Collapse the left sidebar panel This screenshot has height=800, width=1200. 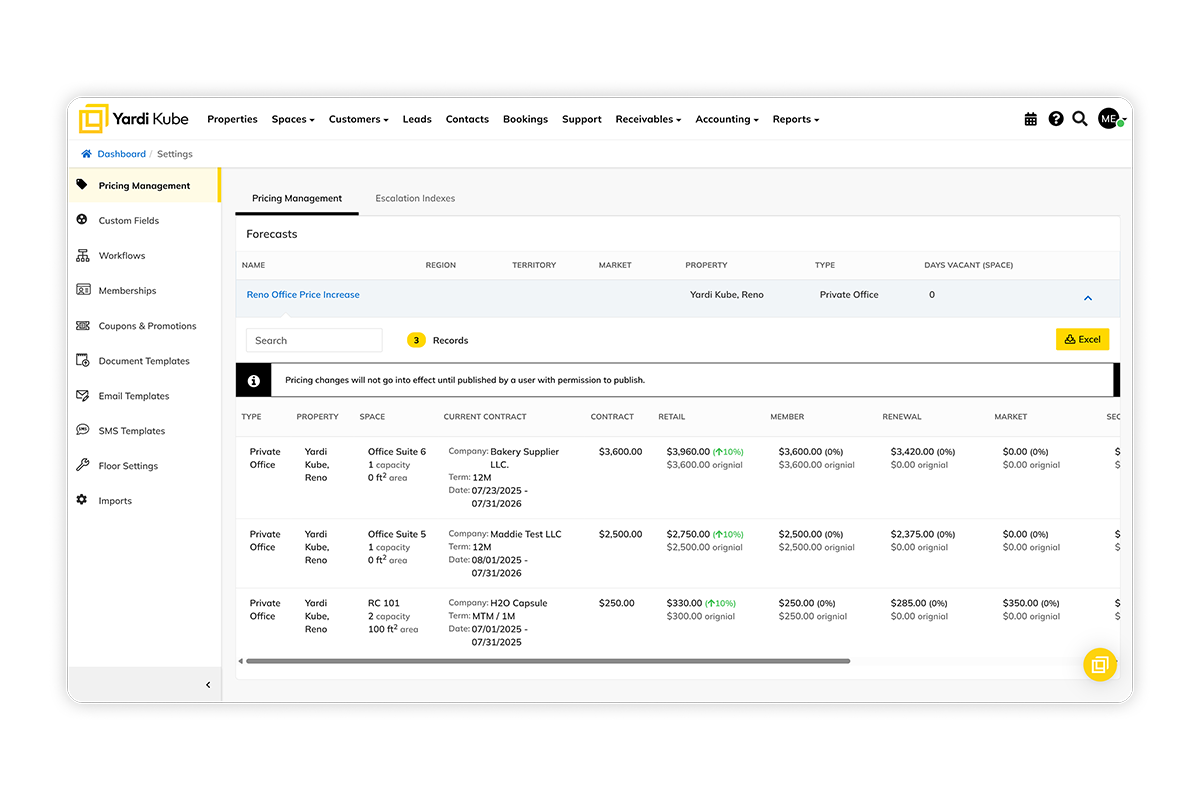[x=208, y=685]
